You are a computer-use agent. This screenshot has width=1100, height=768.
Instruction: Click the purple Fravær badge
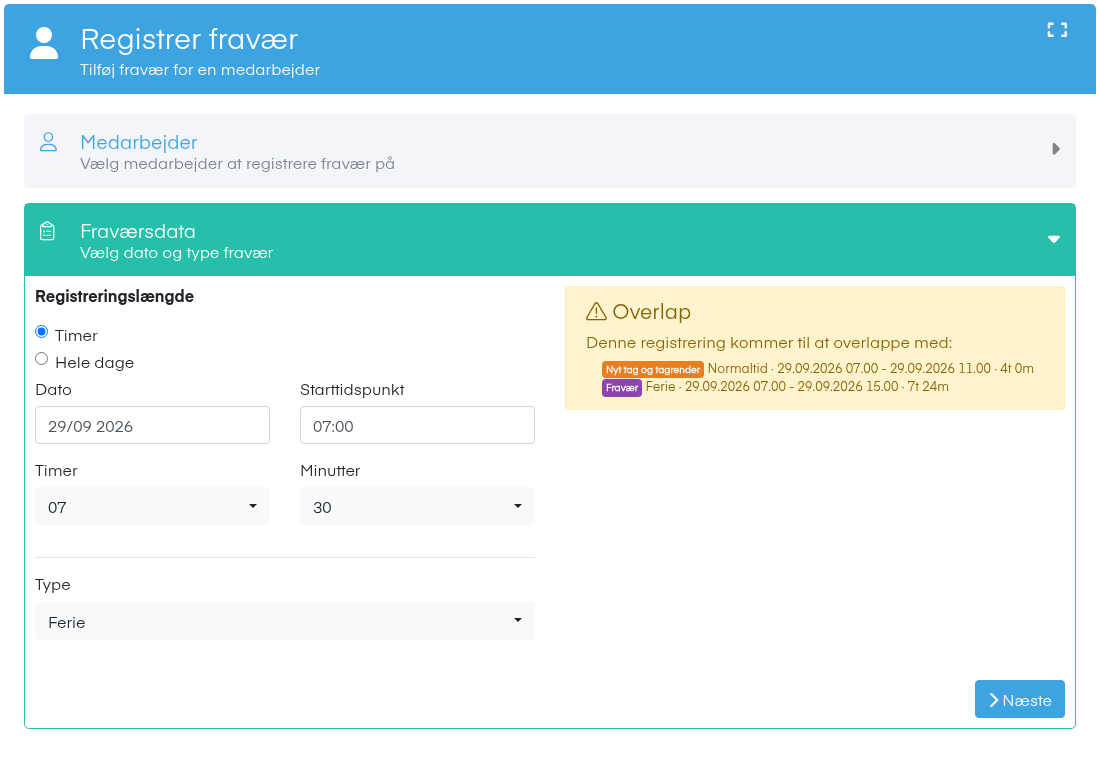click(x=622, y=388)
